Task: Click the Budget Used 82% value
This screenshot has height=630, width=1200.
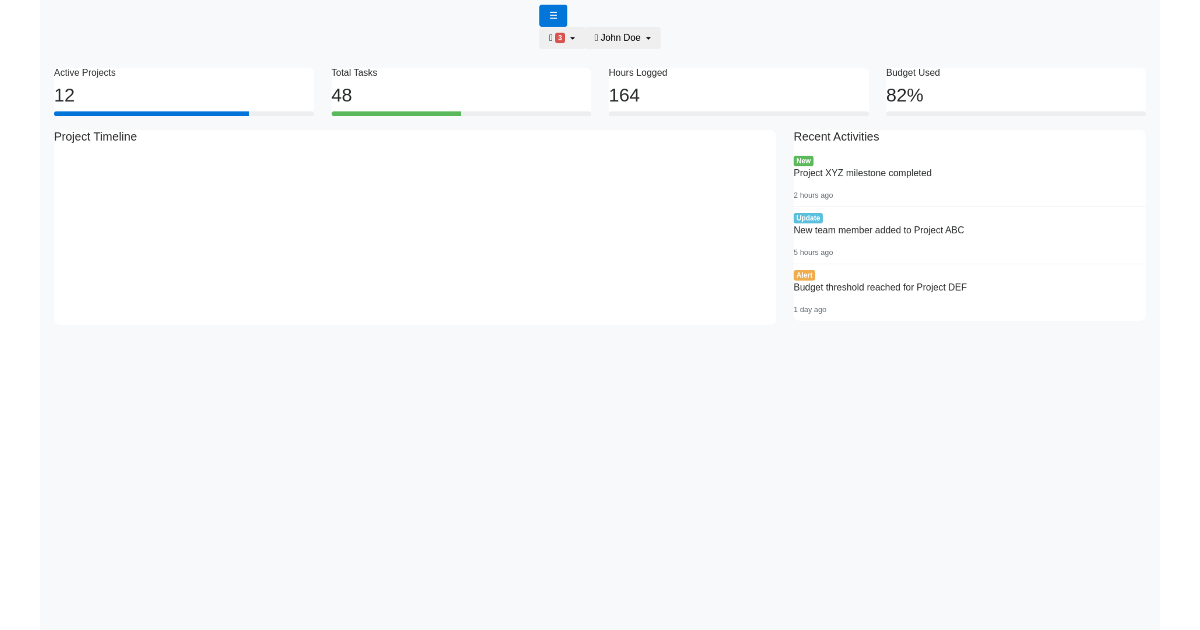Action: pyautogui.click(x=904, y=95)
